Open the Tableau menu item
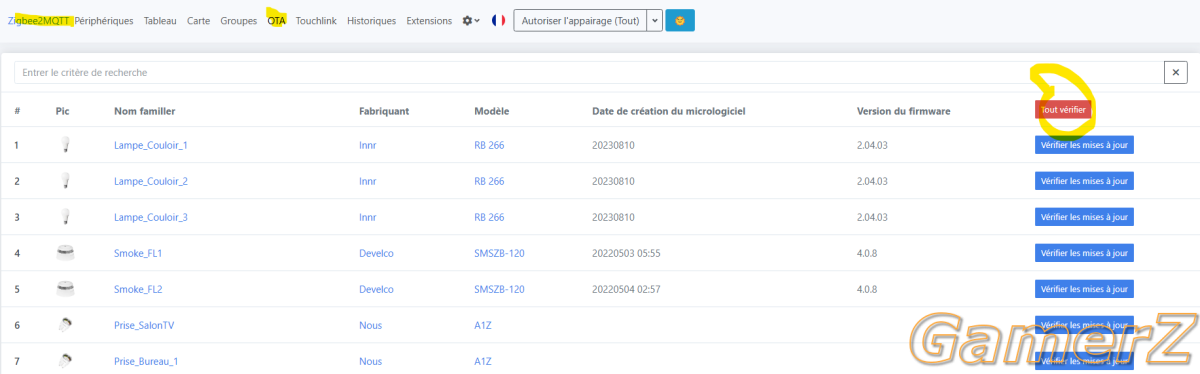 point(160,20)
